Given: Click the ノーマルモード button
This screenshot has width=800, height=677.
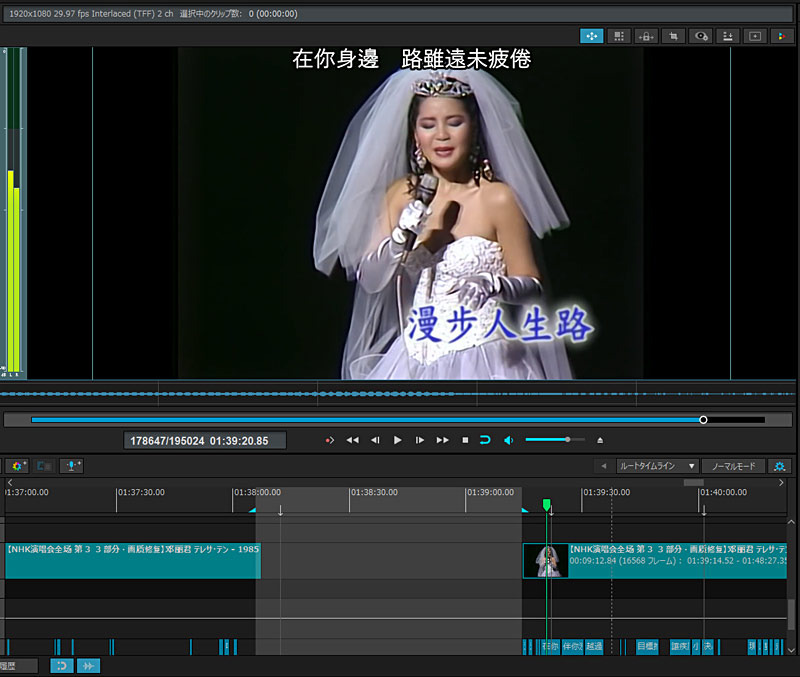Looking at the screenshot, I should point(734,466).
